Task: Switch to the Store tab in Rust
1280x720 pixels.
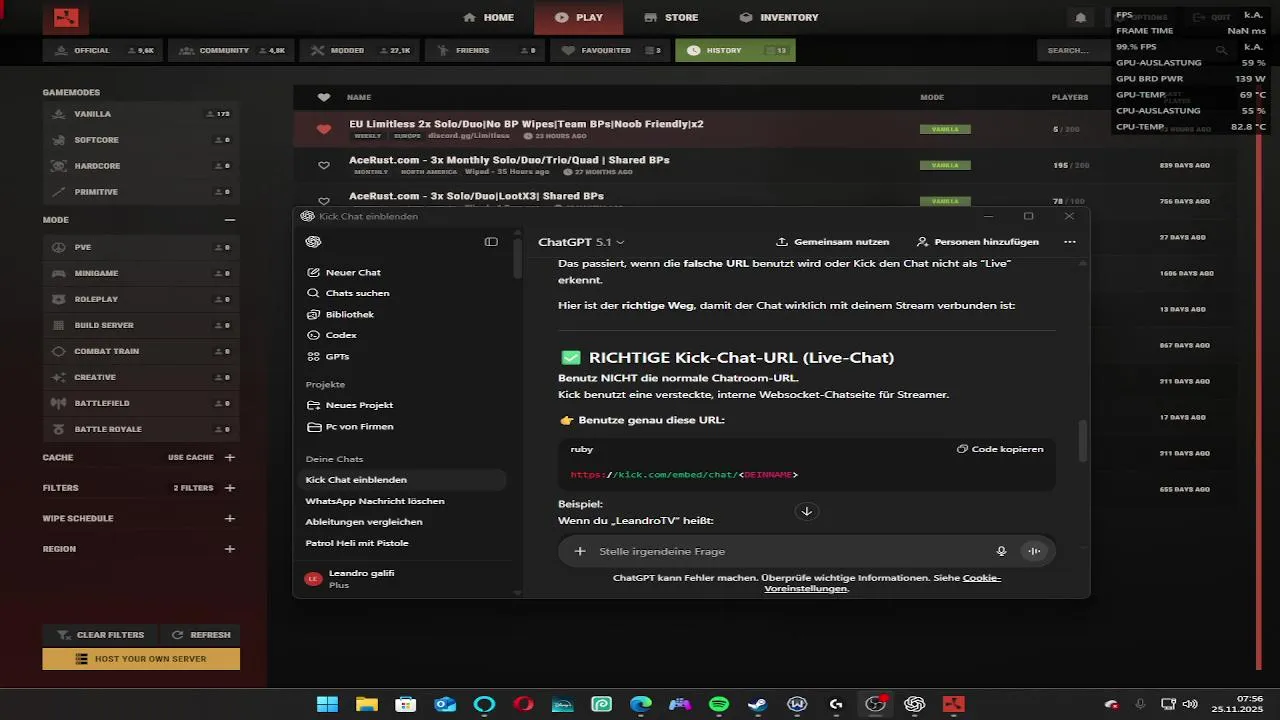Action: pyautogui.click(x=671, y=17)
